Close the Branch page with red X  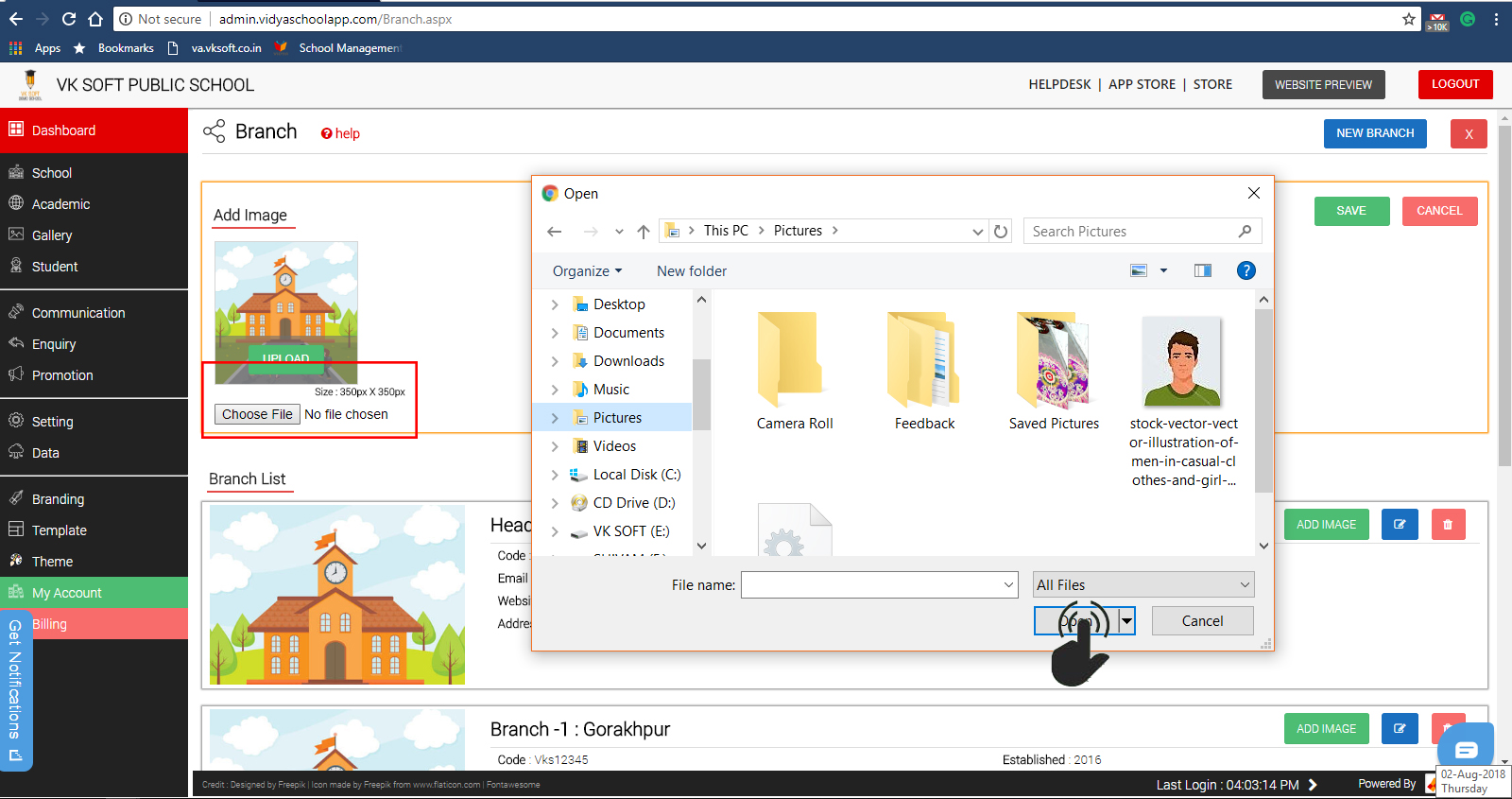pyautogui.click(x=1469, y=134)
